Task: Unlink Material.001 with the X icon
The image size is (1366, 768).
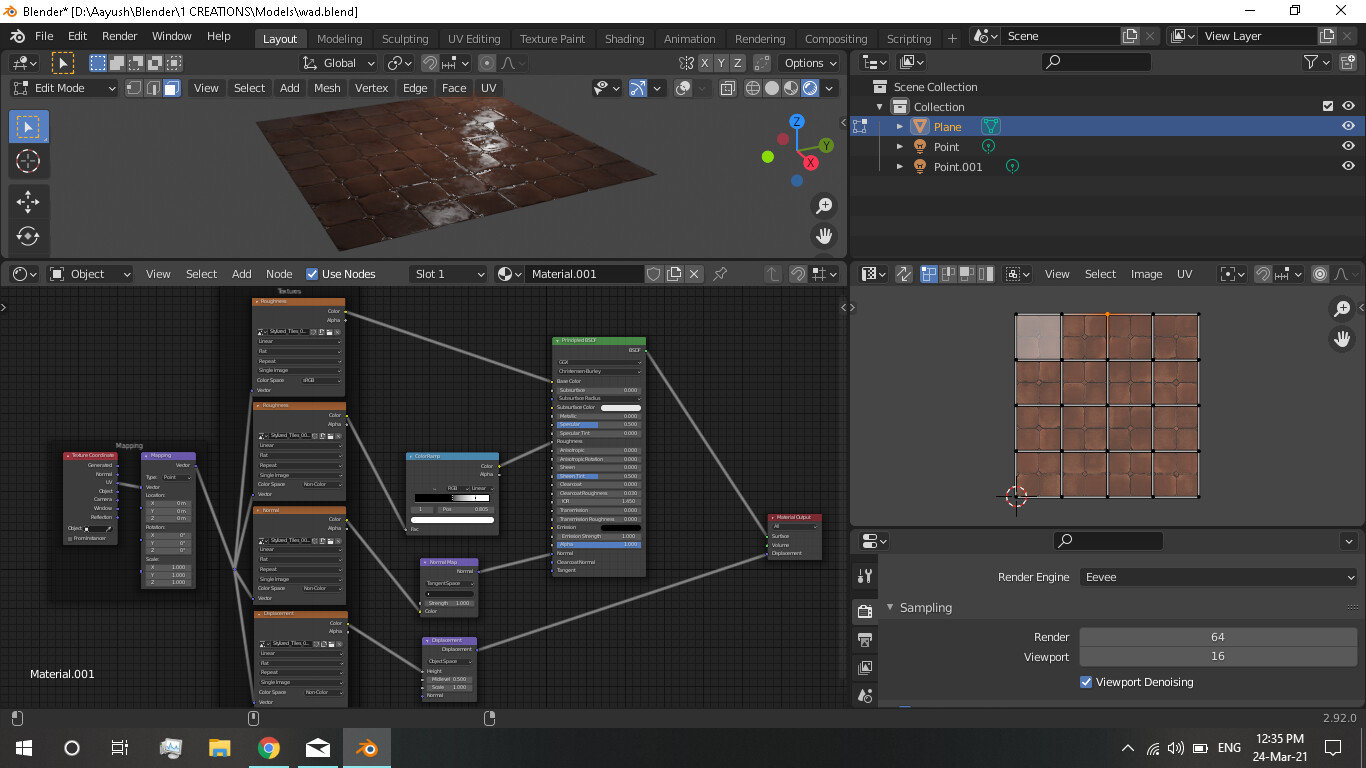Action: [x=694, y=274]
